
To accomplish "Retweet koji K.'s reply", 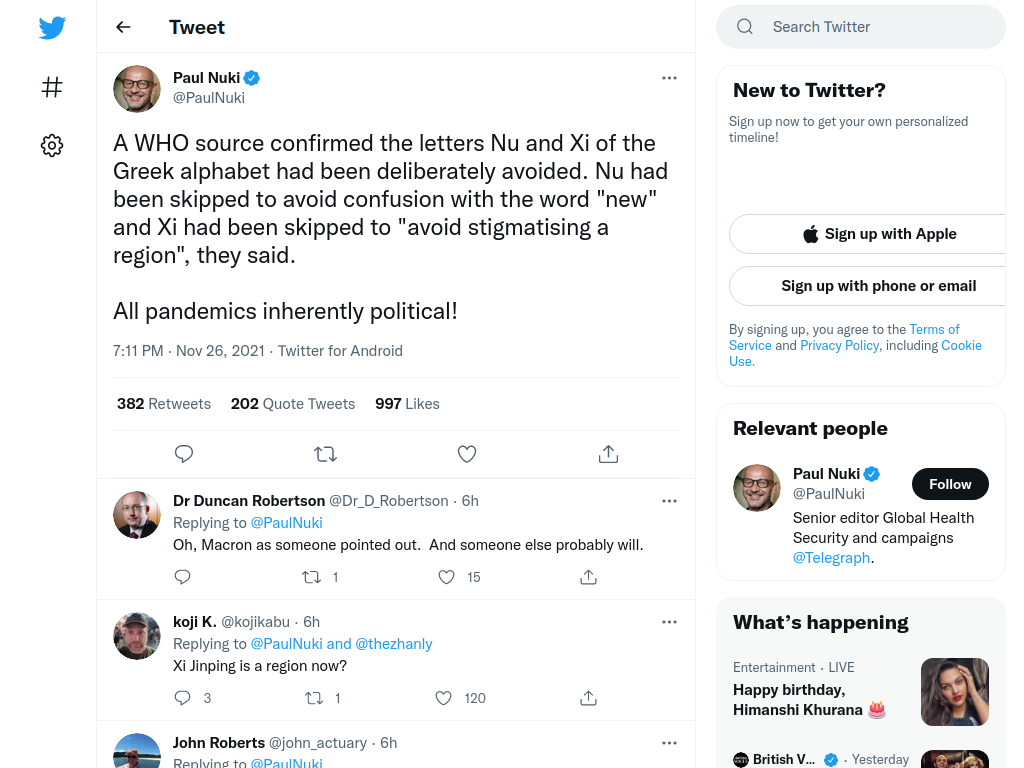I will (x=314, y=698).
